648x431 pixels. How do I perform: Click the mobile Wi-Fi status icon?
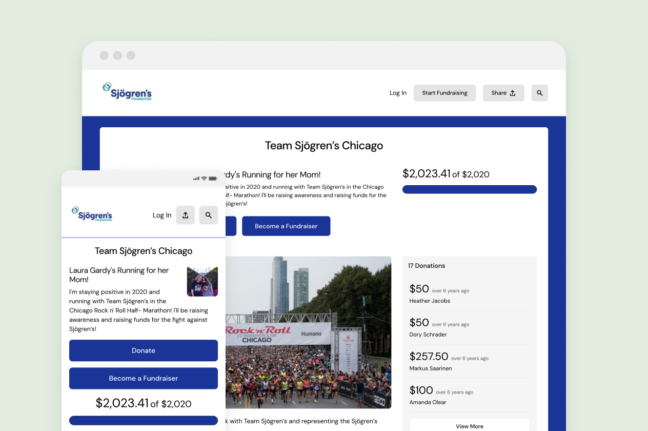point(204,179)
